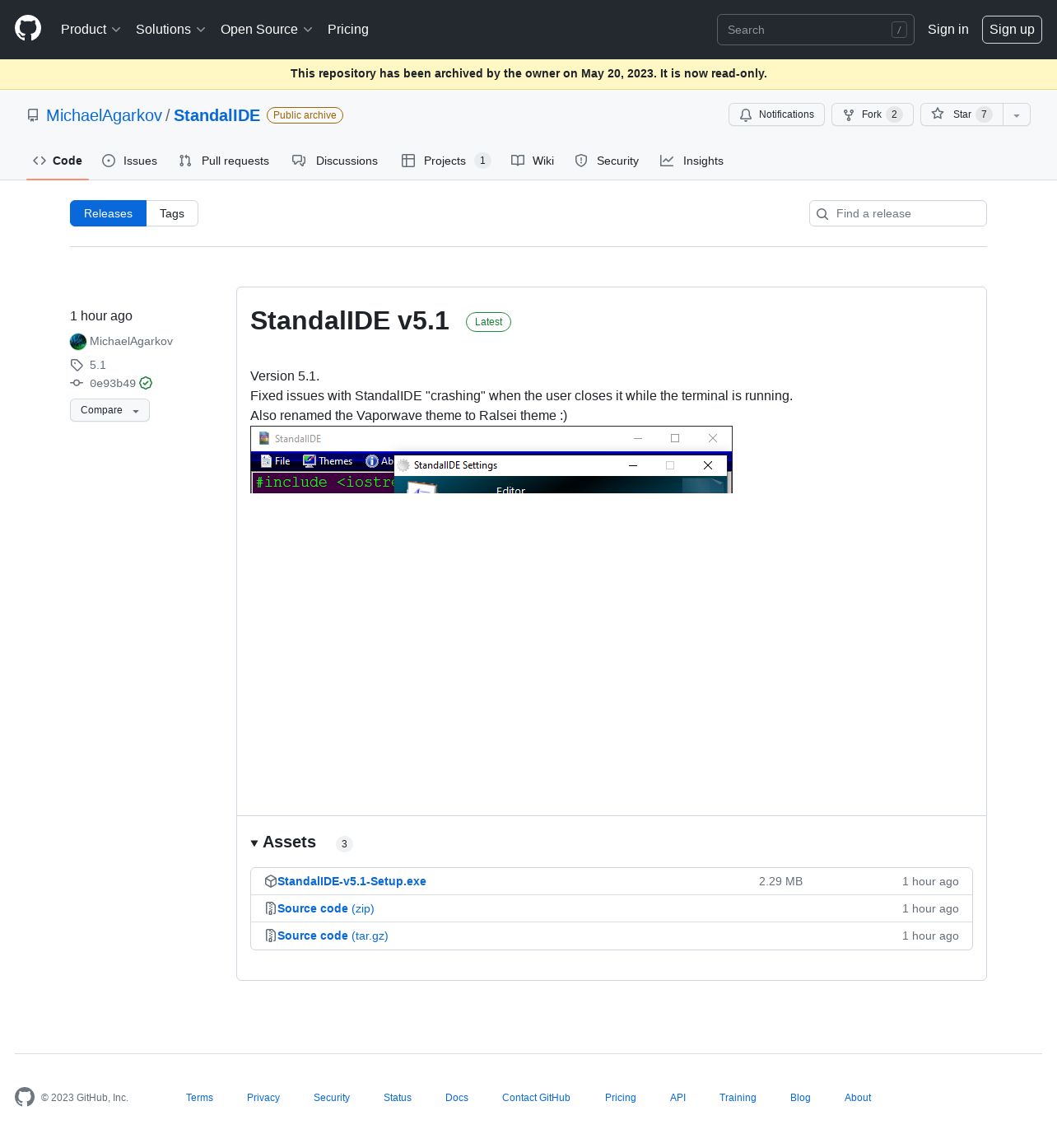This screenshot has width=1057, height=1148.
Task: Open the star lists dropdown arrow
Action: (1017, 114)
